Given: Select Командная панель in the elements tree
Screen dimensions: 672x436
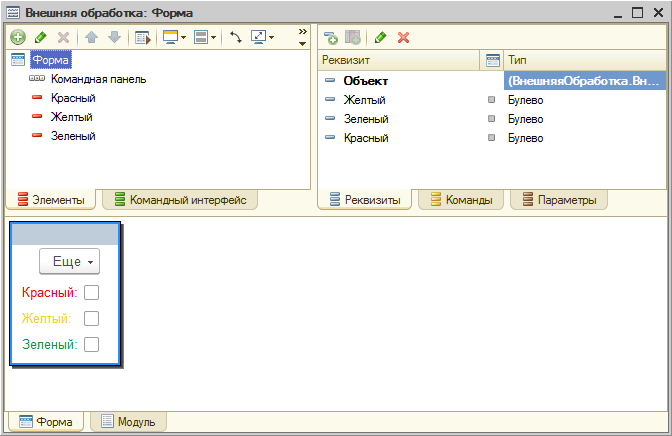Looking at the screenshot, I should pos(98,79).
